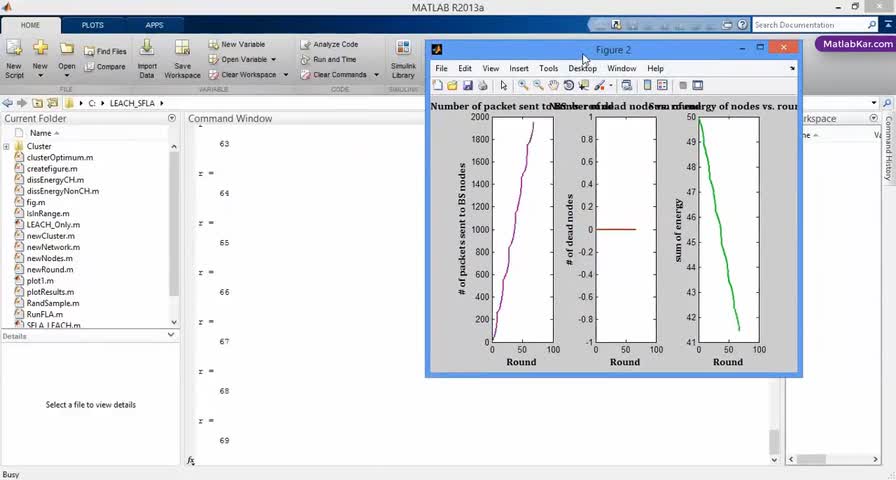Click the yellow plus New icon

pos(40,49)
